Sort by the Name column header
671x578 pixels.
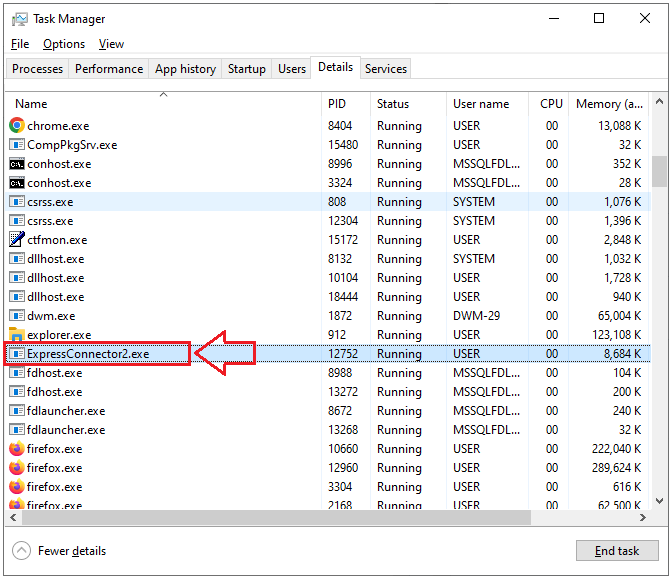163,103
